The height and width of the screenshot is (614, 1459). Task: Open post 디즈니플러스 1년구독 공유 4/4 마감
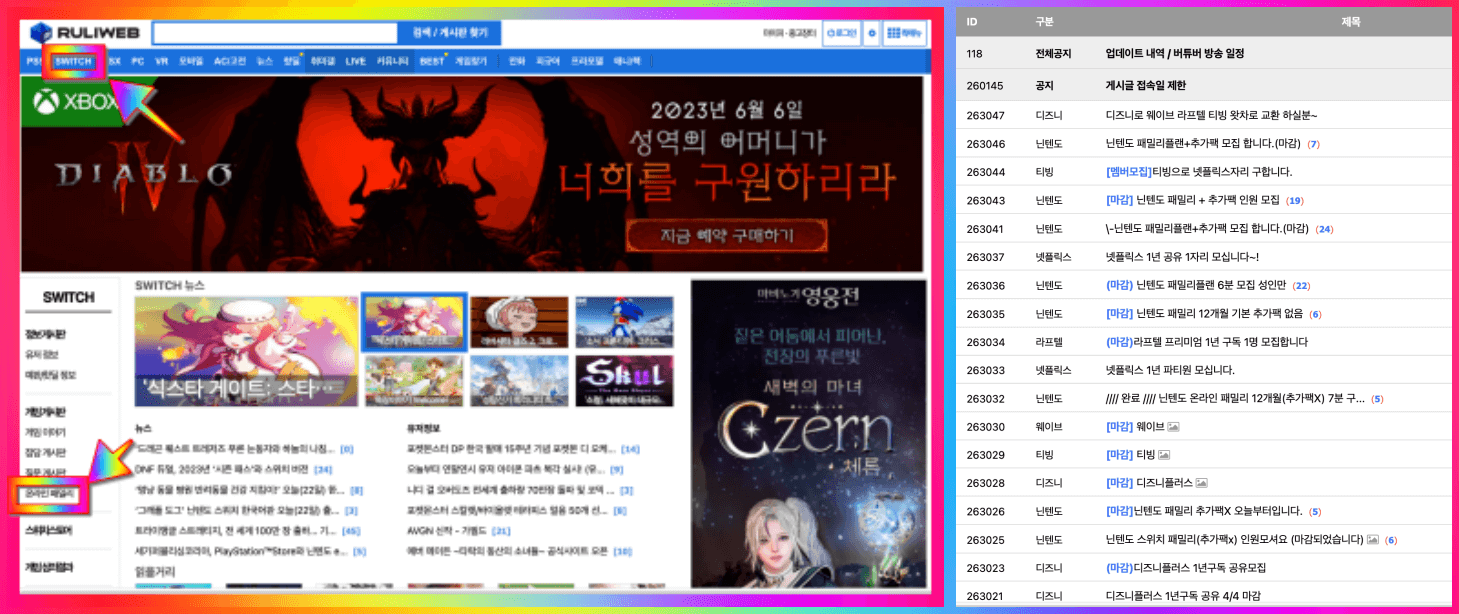click(1183, 596)
